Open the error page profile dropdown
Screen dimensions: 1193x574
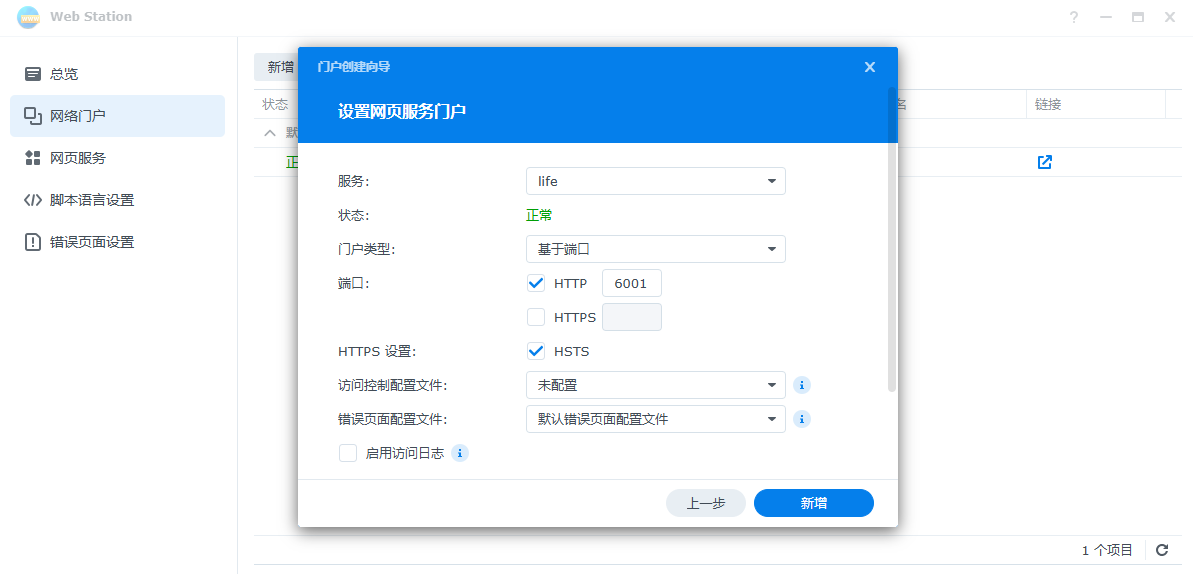click(x=655, y=419)
